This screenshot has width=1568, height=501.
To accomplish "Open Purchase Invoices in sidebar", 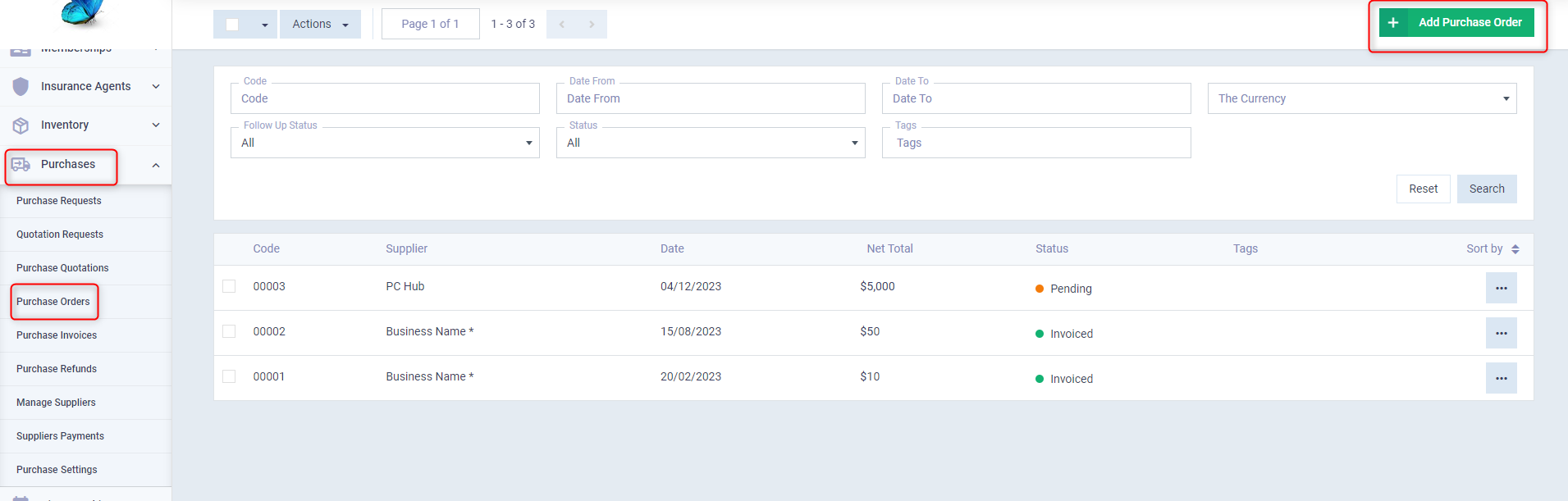I will (57, 335).
